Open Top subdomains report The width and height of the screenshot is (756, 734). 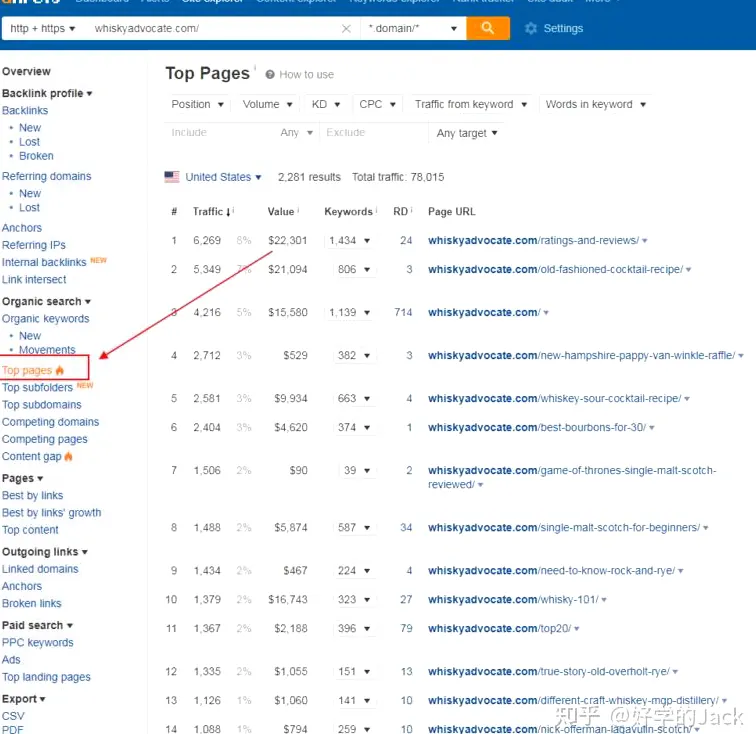[41, 405]
